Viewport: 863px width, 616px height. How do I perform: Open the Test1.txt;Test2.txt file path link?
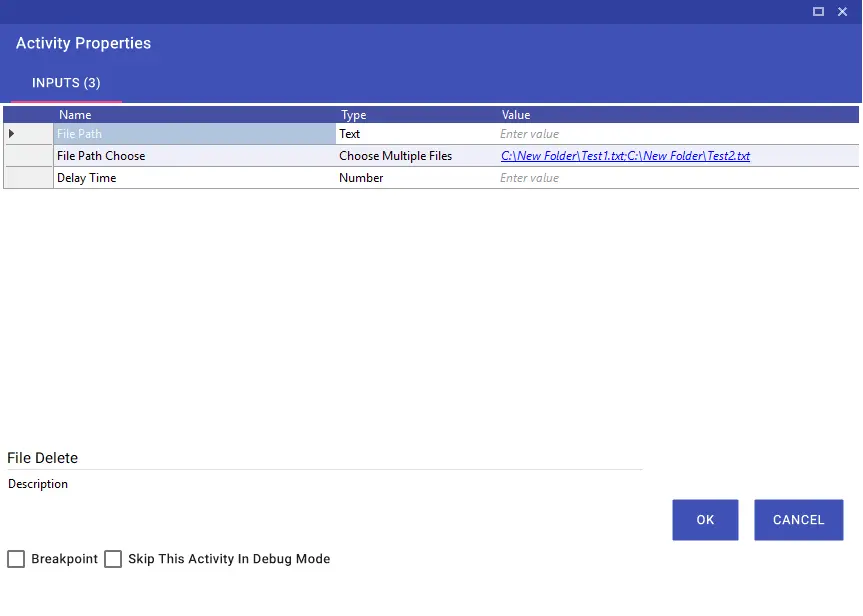click(x=625, y=156)
